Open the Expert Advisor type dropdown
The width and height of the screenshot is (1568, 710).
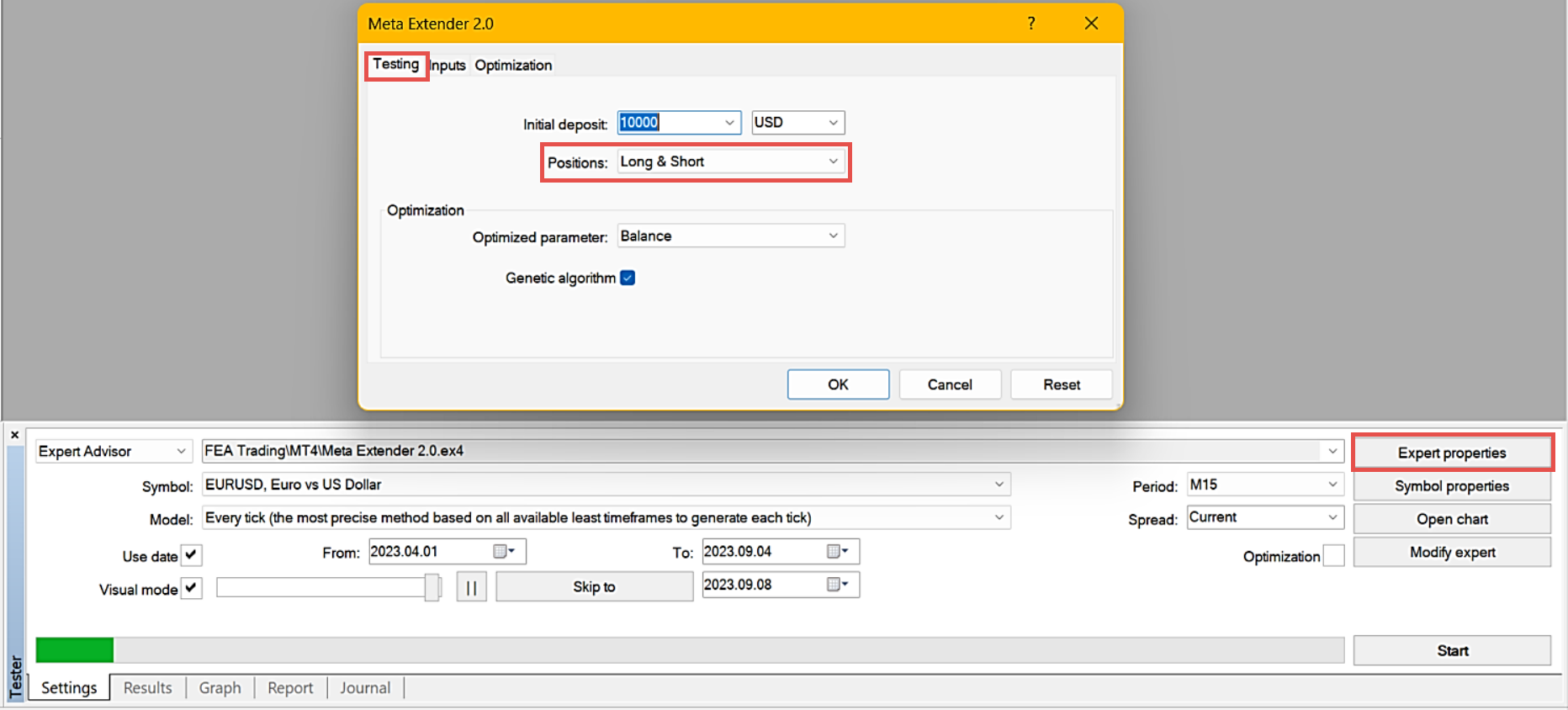pyautogui.click(x=181, y=451)
